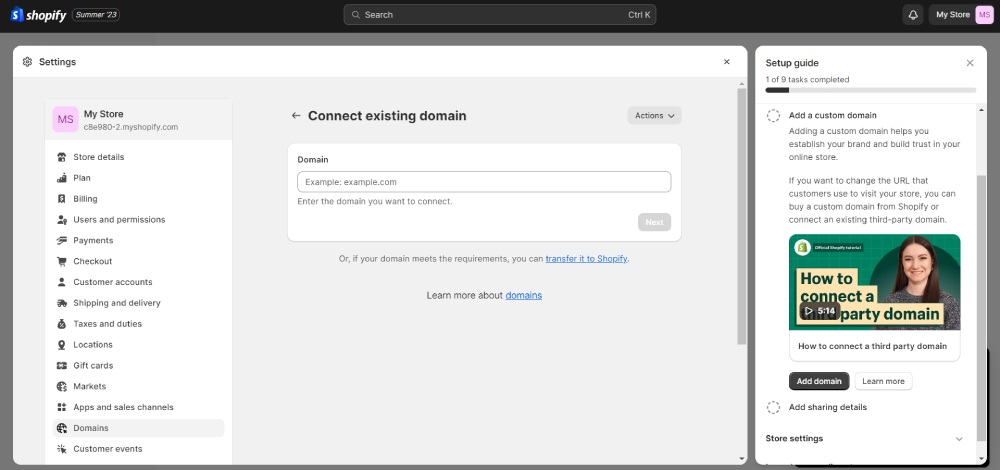1000x470 pixels.
Task: Click the Store details shop icon
Action: pos(62,157)
